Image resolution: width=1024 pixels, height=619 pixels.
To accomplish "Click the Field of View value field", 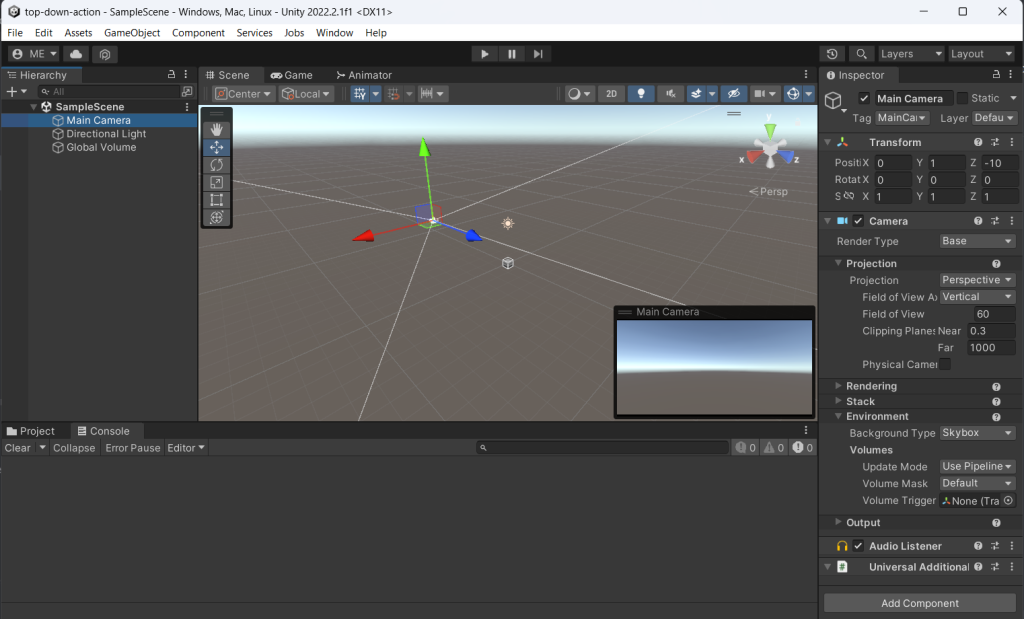I will [994, 314].
